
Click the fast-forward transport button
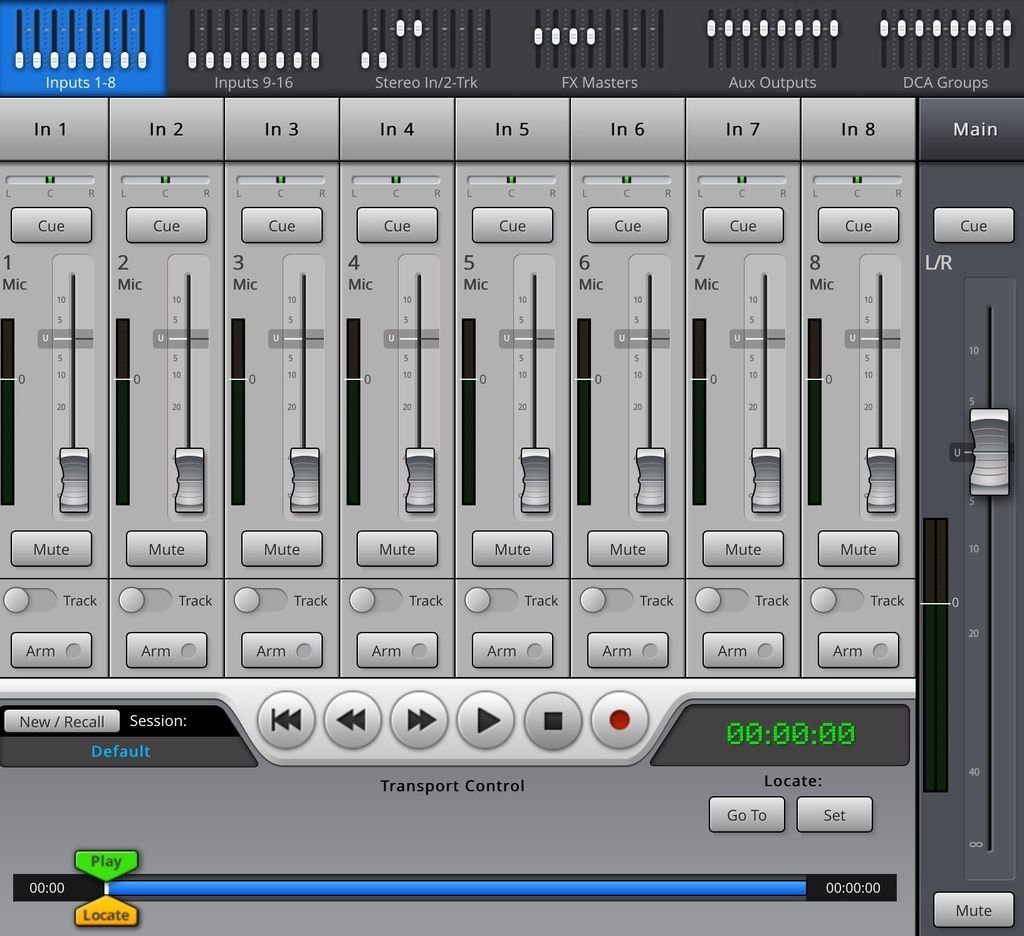[419, 720]
